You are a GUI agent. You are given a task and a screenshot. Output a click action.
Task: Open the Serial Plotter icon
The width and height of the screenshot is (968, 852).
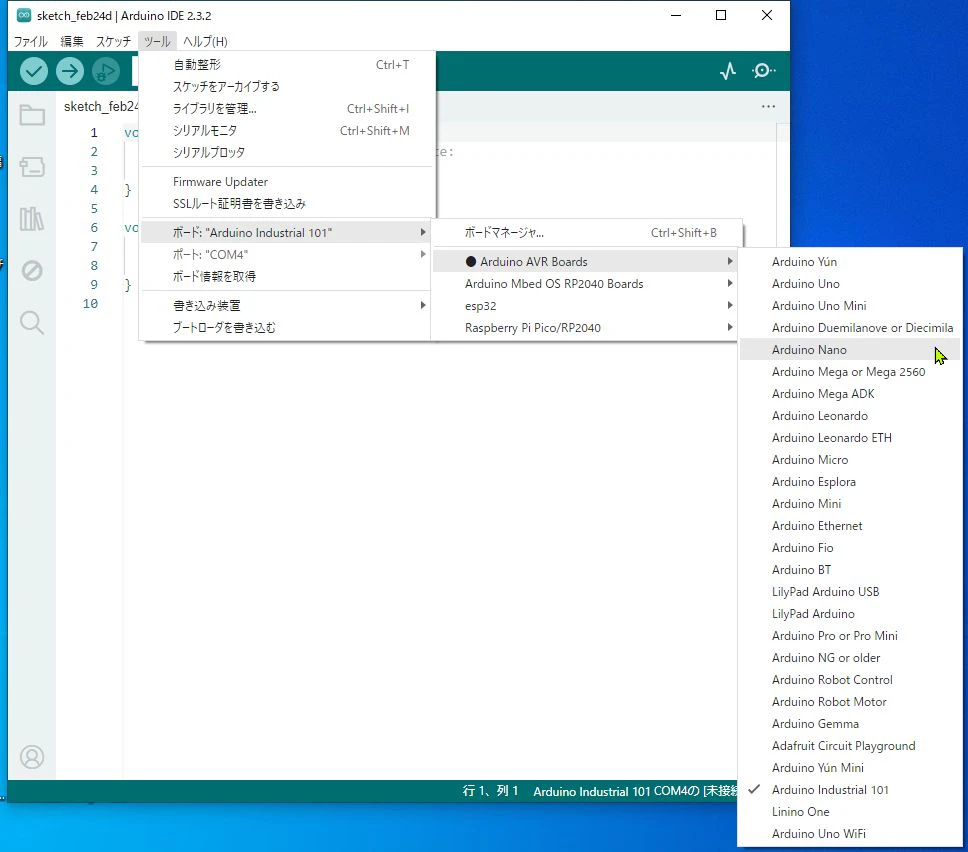click(x=728, y=71)
